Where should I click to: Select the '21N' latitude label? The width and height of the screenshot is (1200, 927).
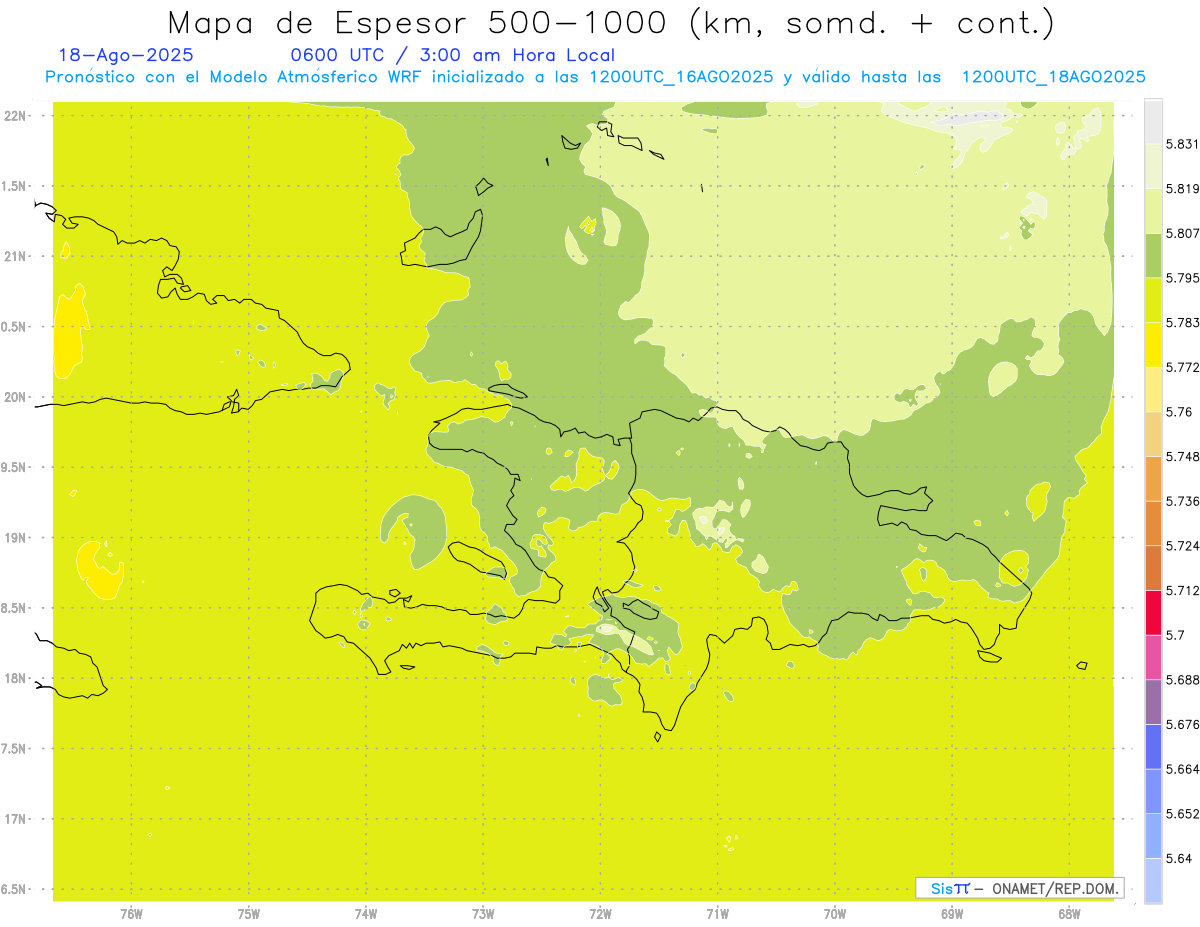coord(14,257)
